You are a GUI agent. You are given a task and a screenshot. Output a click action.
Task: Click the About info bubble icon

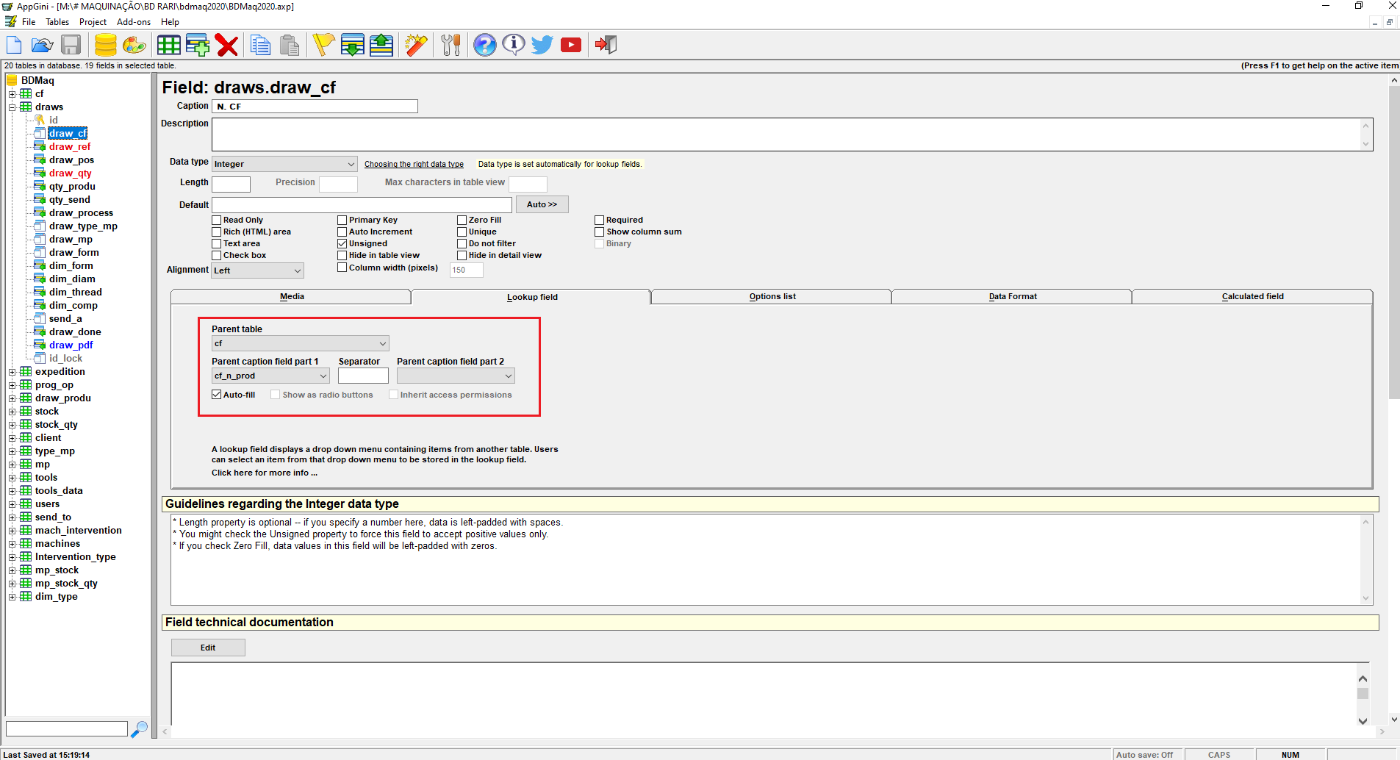(x=513, y=44)
